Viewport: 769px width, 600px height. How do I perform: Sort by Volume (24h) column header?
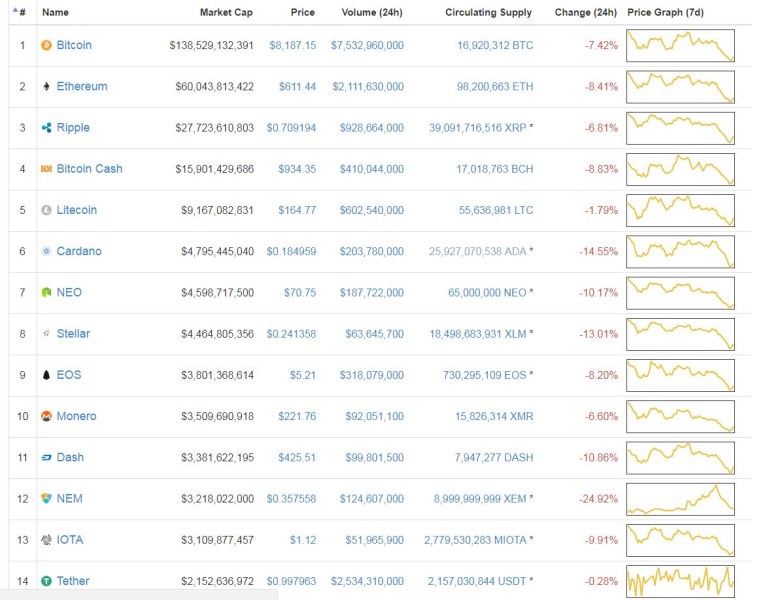pyautogui.click(x=369, y=13)
